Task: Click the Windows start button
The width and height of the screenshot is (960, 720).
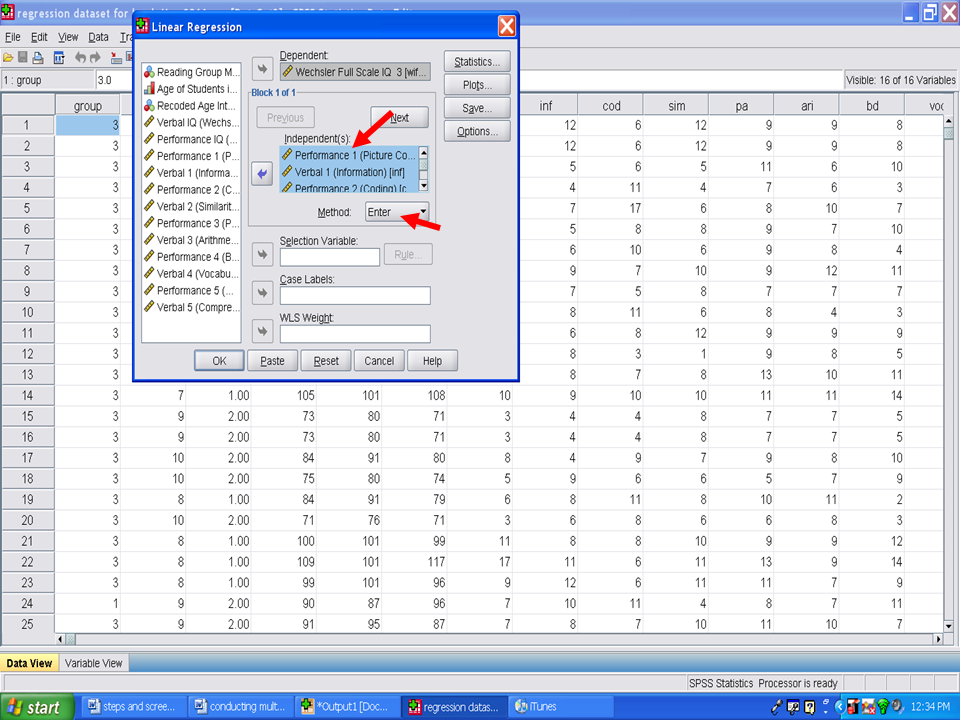Action: 36,707
